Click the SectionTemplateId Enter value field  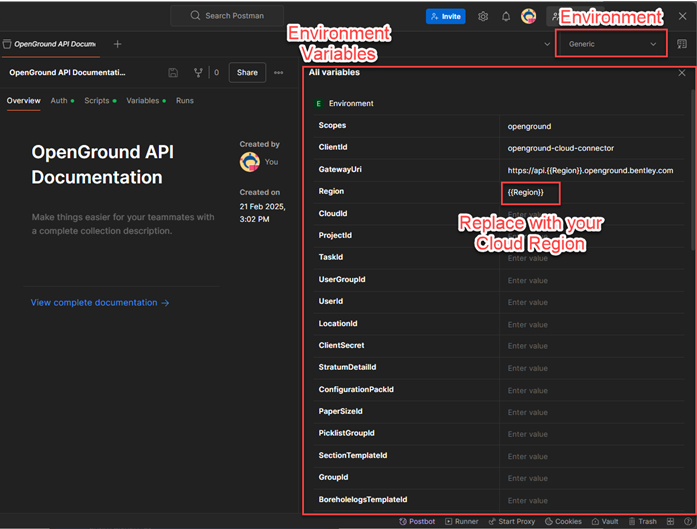[x=592, y=456]
